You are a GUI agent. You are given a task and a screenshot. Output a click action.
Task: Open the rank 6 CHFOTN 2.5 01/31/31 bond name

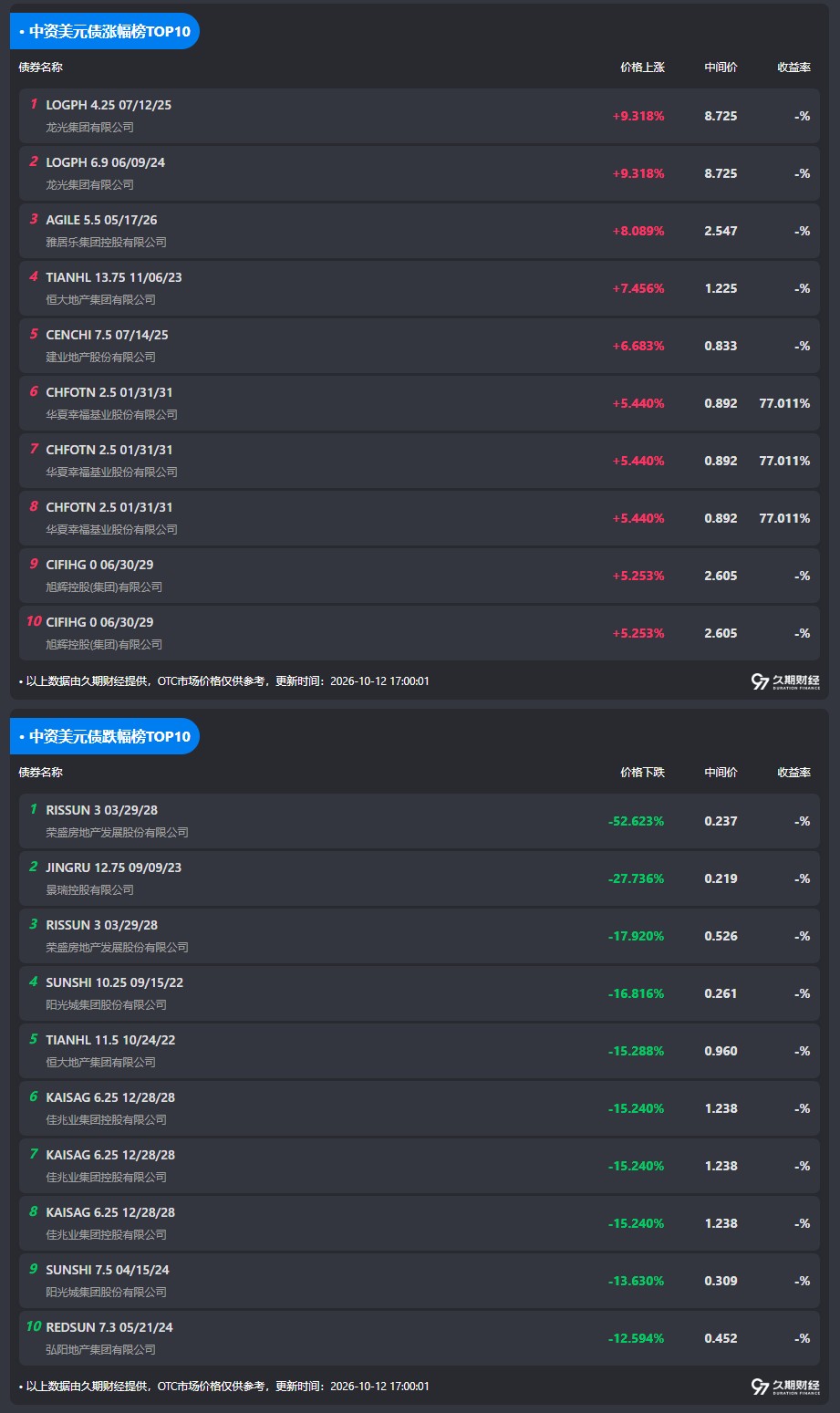pyautogui.click(x=109, y=392)
